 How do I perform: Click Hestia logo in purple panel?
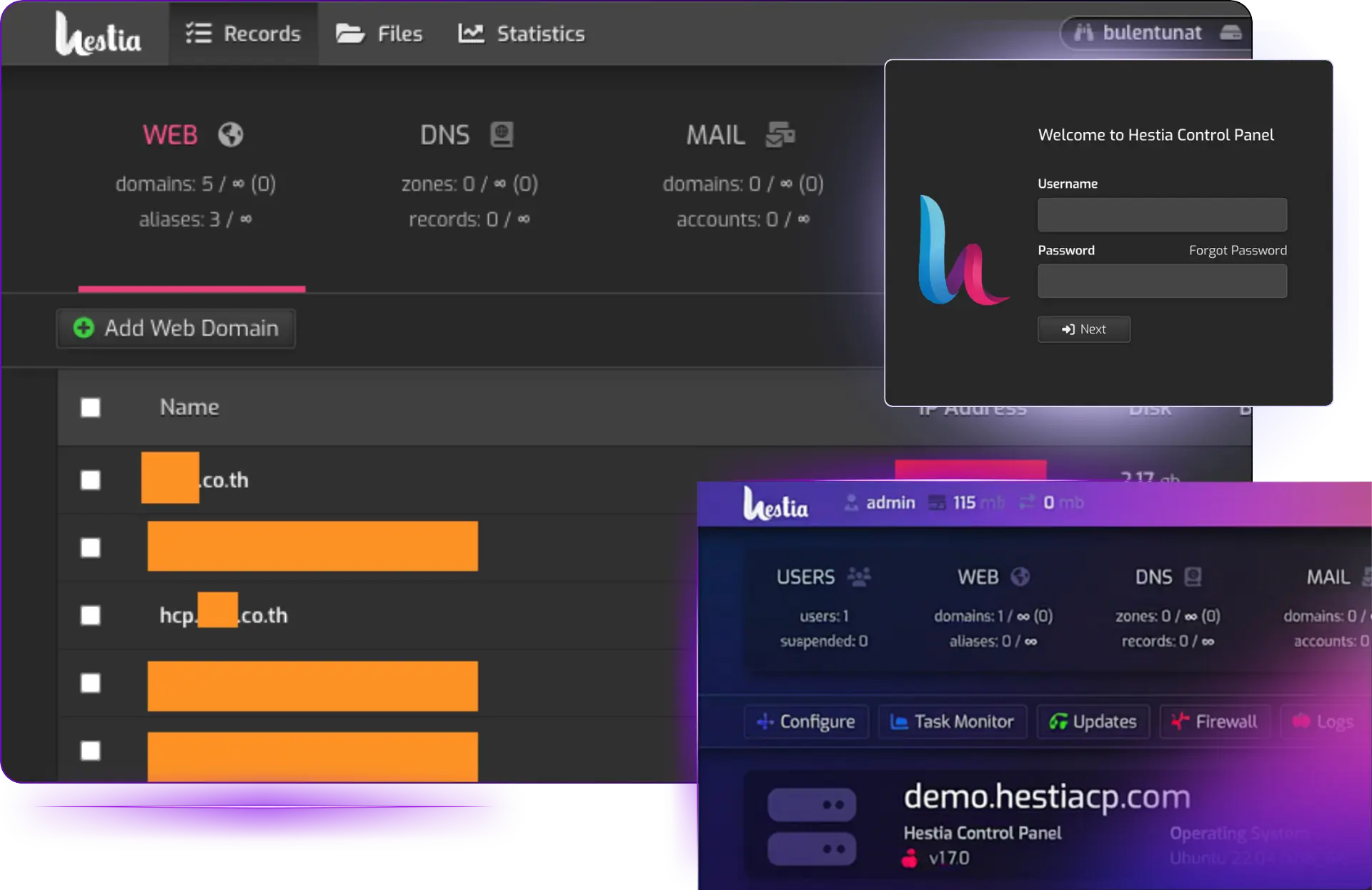coord(775,504)
